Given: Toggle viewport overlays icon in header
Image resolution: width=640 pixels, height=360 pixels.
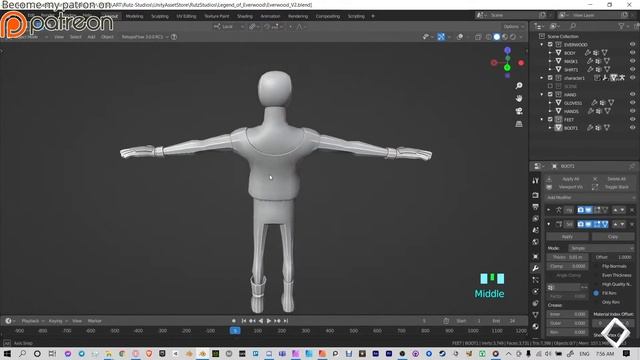Looking at the screenshot, I should click(460, 37).
